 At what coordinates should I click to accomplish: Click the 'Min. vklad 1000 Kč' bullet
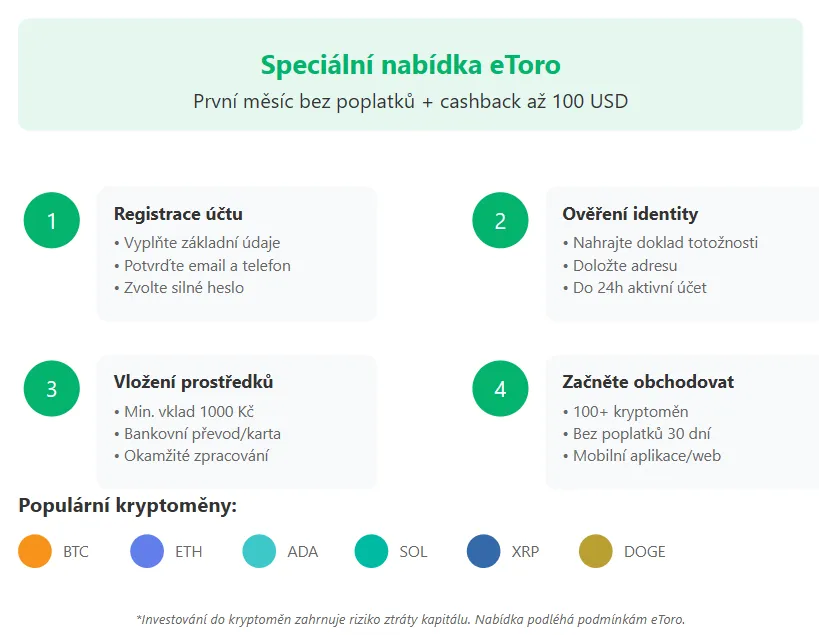[x=187, y=412]
